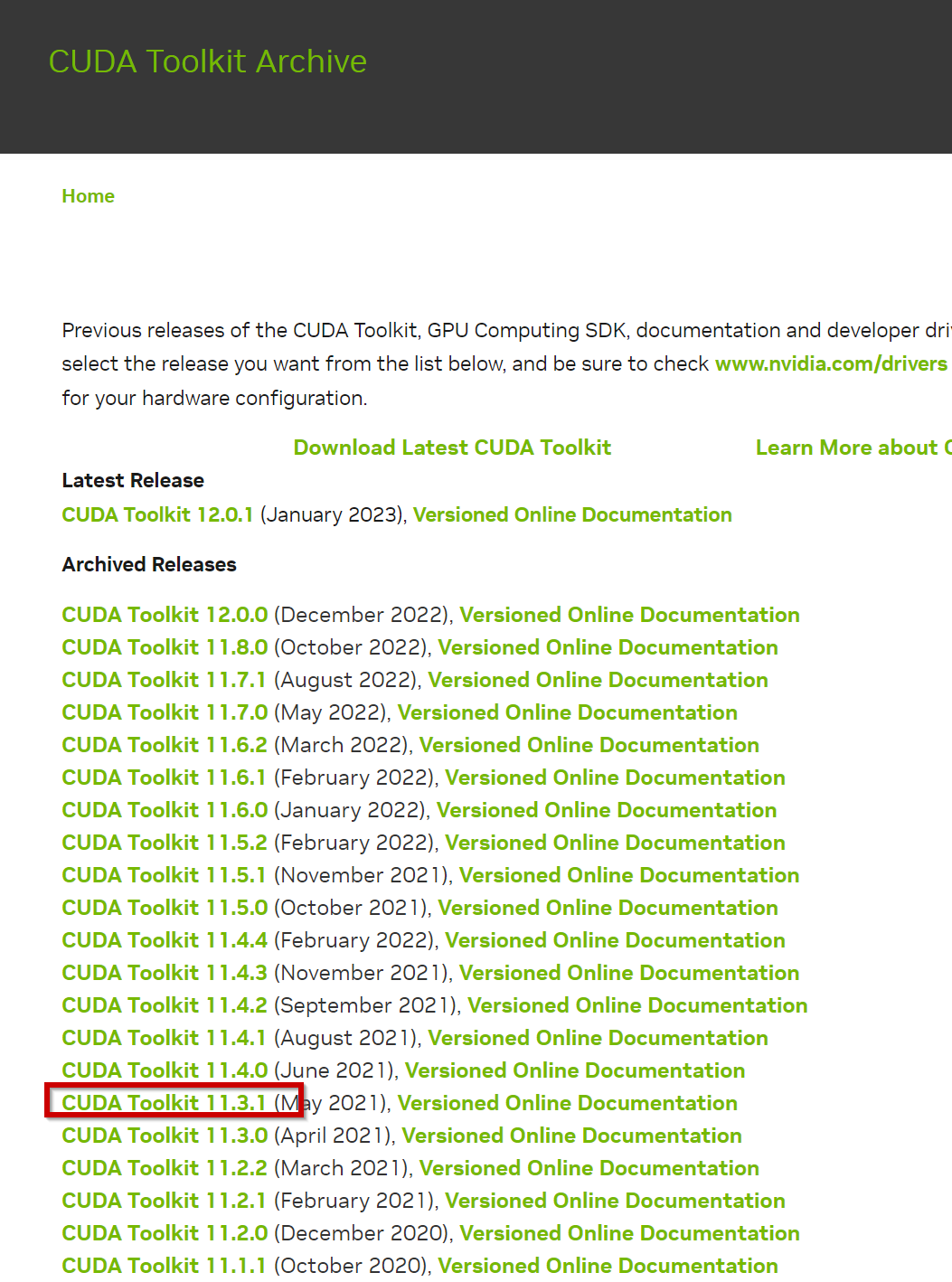Viewport: 952px width, 1282px height.
Task: Open Versioned Online Documentation for 12.0.1
Action: tap(572, 514)
